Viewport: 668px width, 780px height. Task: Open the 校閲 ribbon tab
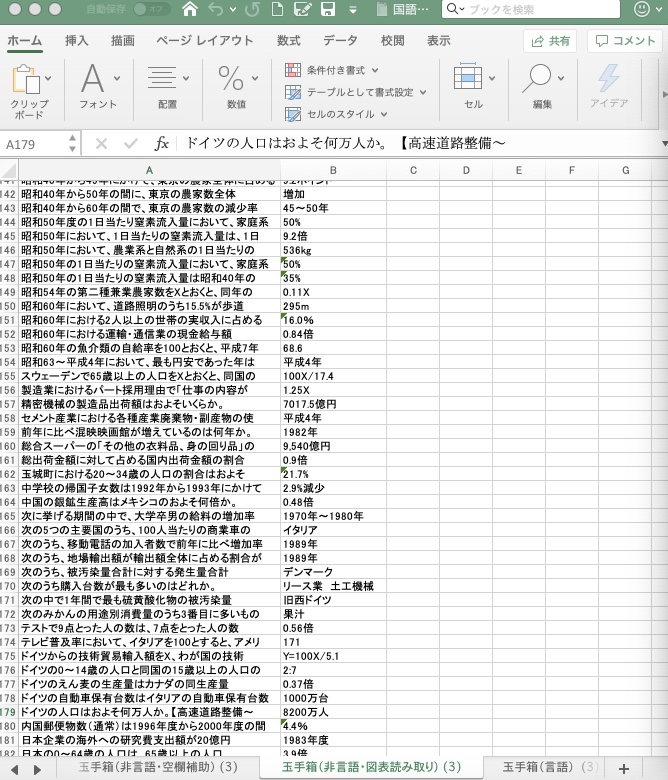pyautogui.click(x=392, y=40)
